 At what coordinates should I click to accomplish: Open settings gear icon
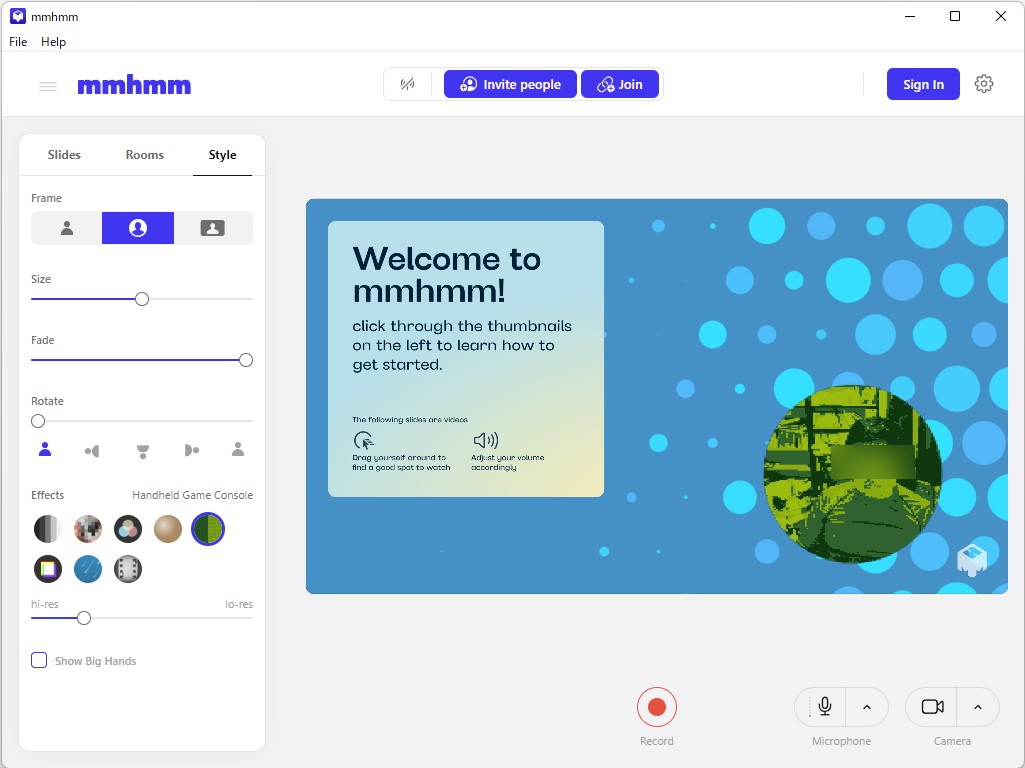(984, 84)
